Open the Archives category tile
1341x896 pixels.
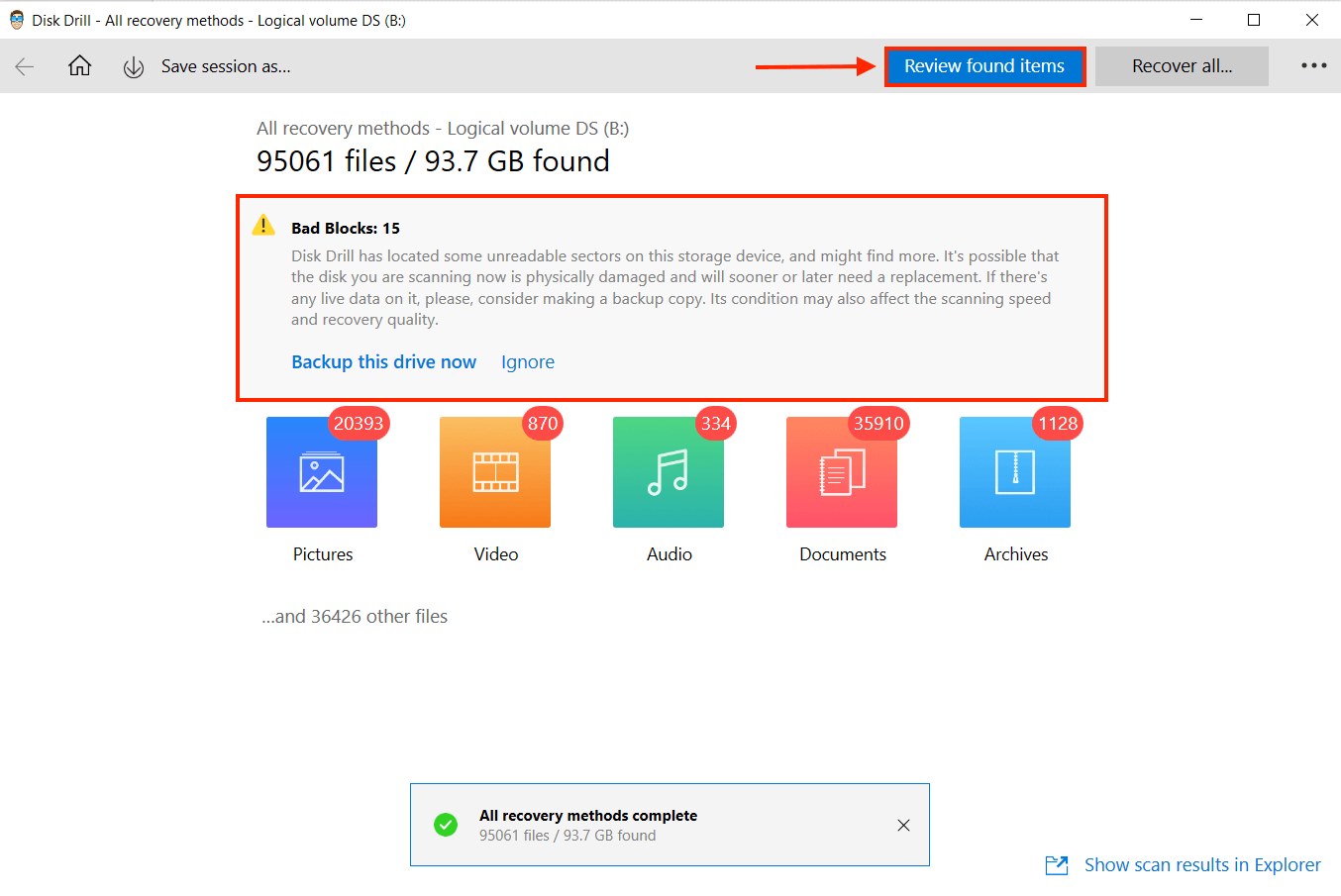tap(1015, 472)
